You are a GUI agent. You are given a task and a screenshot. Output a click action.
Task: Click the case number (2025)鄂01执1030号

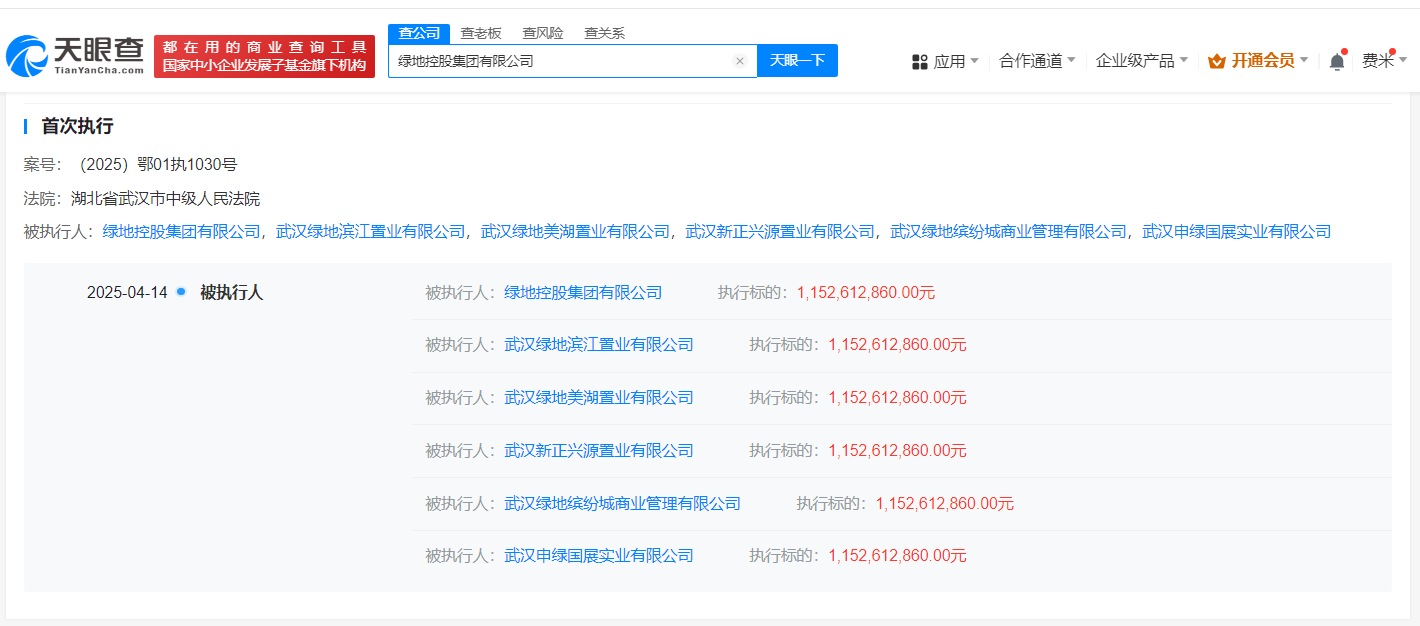click(x=158, y=165)
